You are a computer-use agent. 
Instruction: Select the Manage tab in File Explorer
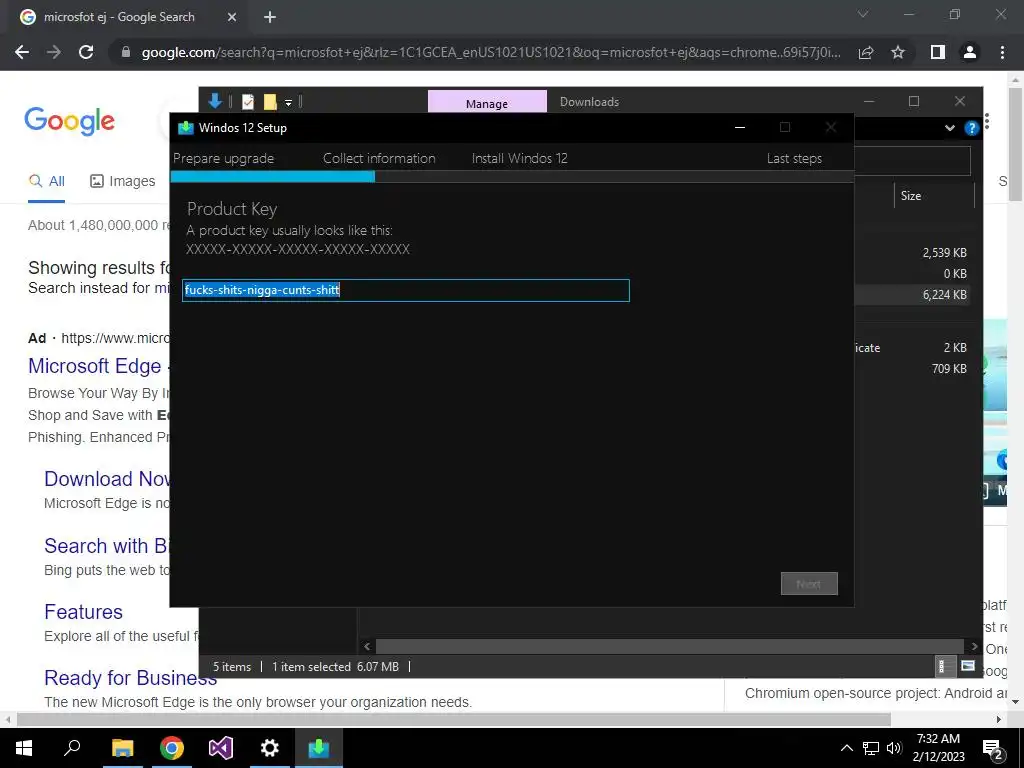[487, 102]
